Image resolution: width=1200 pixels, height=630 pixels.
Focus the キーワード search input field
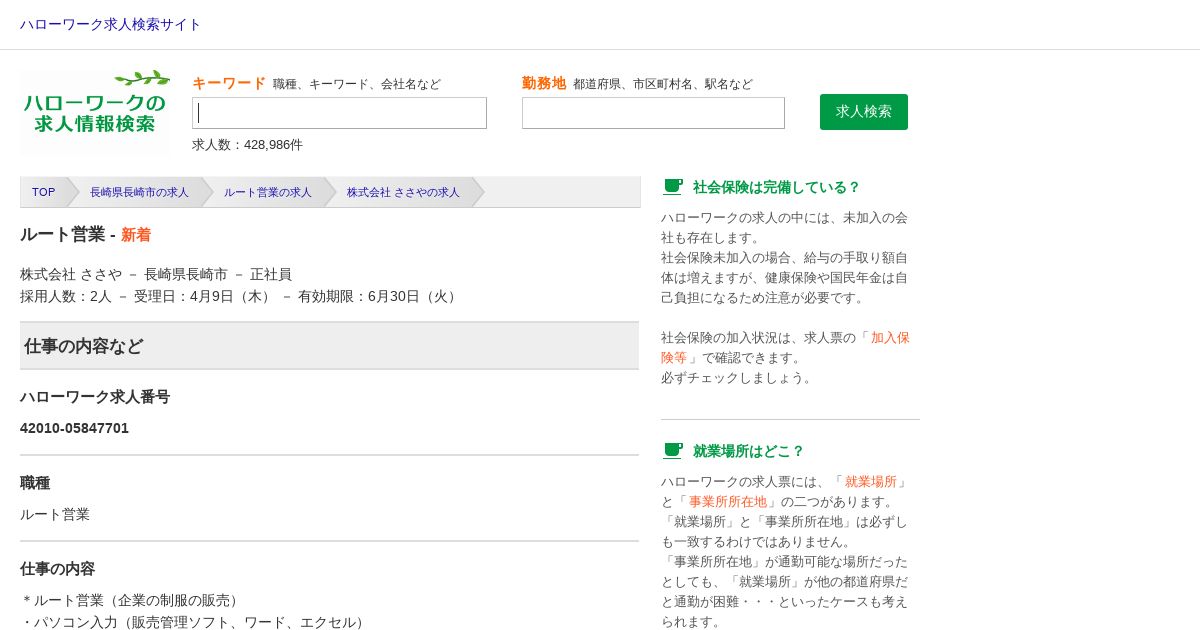(339, 113)
